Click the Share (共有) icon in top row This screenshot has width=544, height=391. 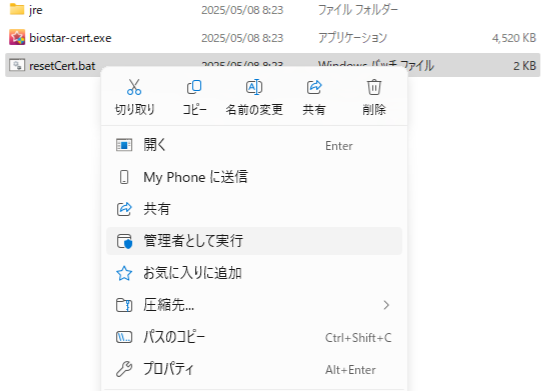(314, 87)
